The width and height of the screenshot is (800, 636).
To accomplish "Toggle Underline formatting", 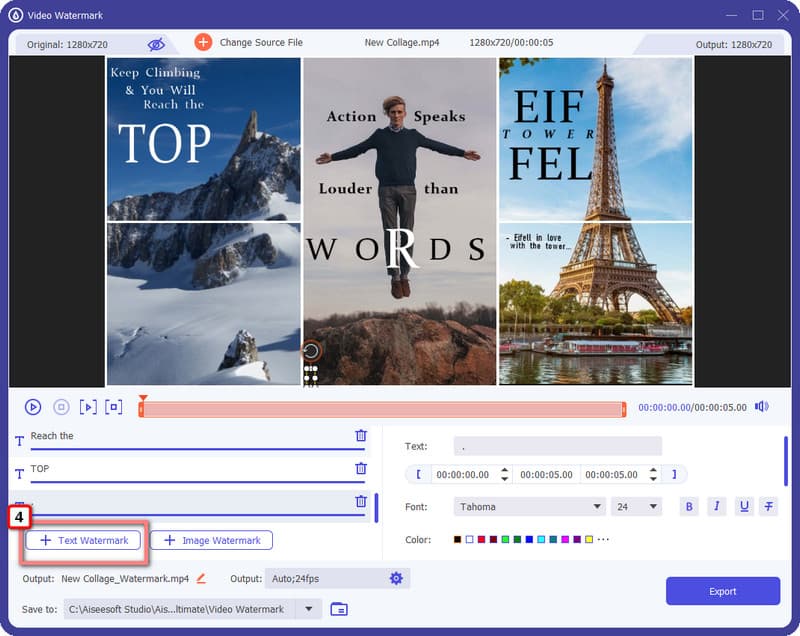I will click(744, 506).
